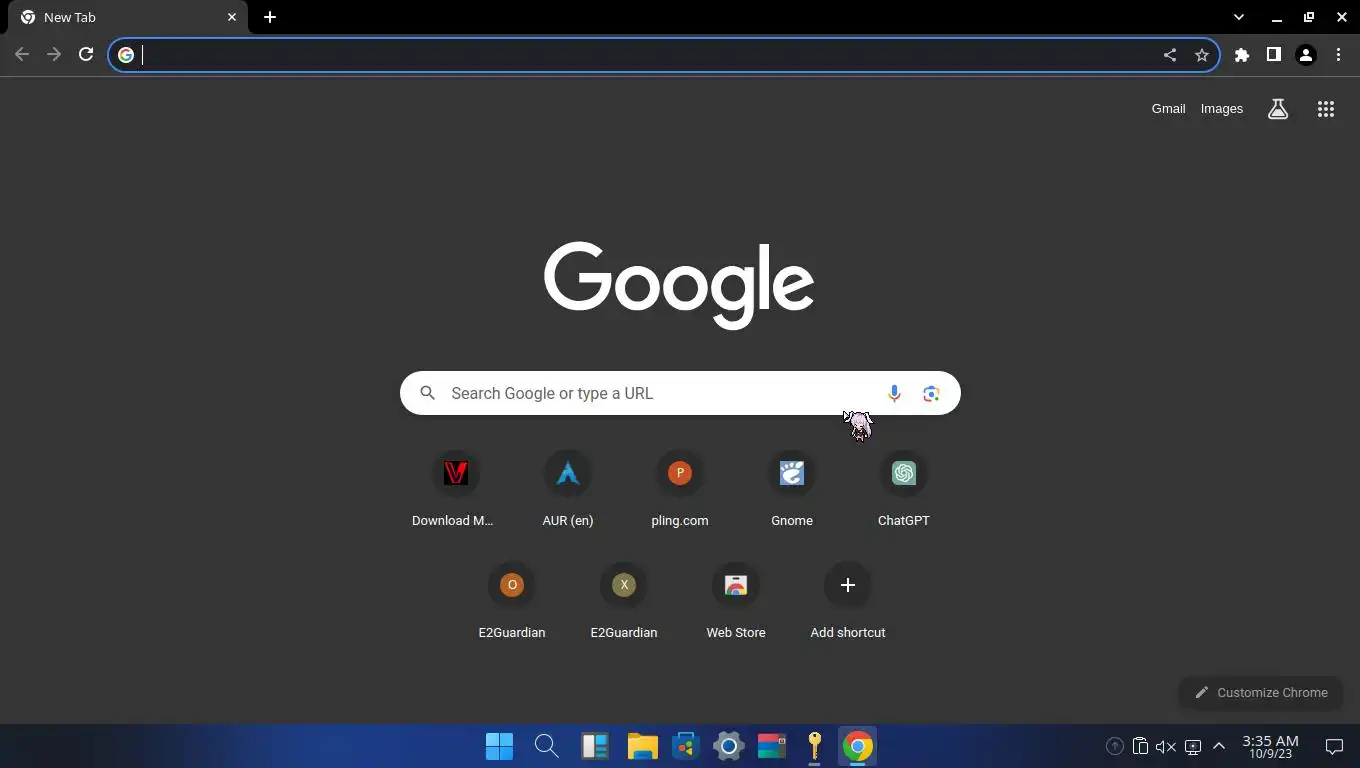1360x768 pixels.
Task: Open the Start menu on the taskbar
Action: coord(499,746)
